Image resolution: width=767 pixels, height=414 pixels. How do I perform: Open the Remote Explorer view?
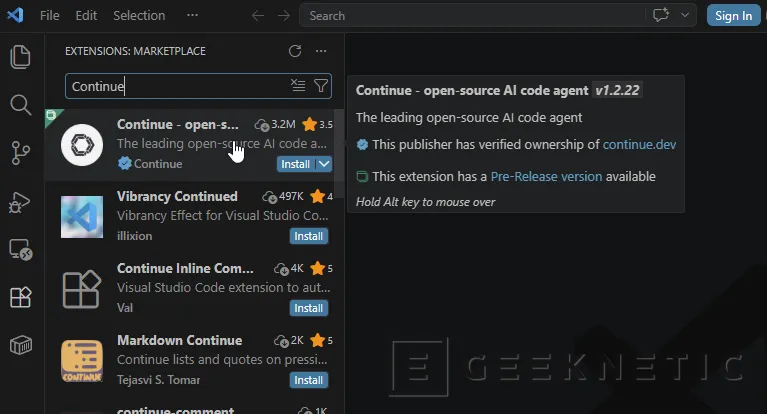[21, 249]
